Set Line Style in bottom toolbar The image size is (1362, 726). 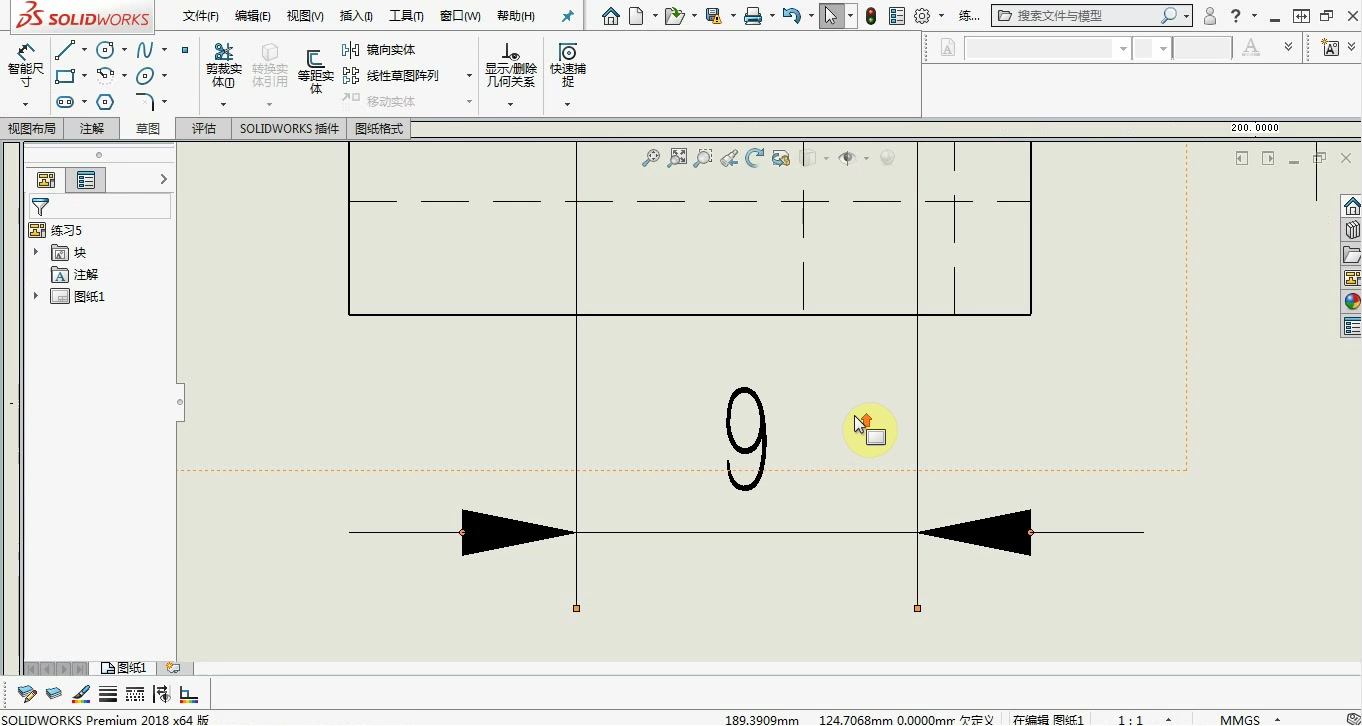pyautogui.click(x=135, y=694)
